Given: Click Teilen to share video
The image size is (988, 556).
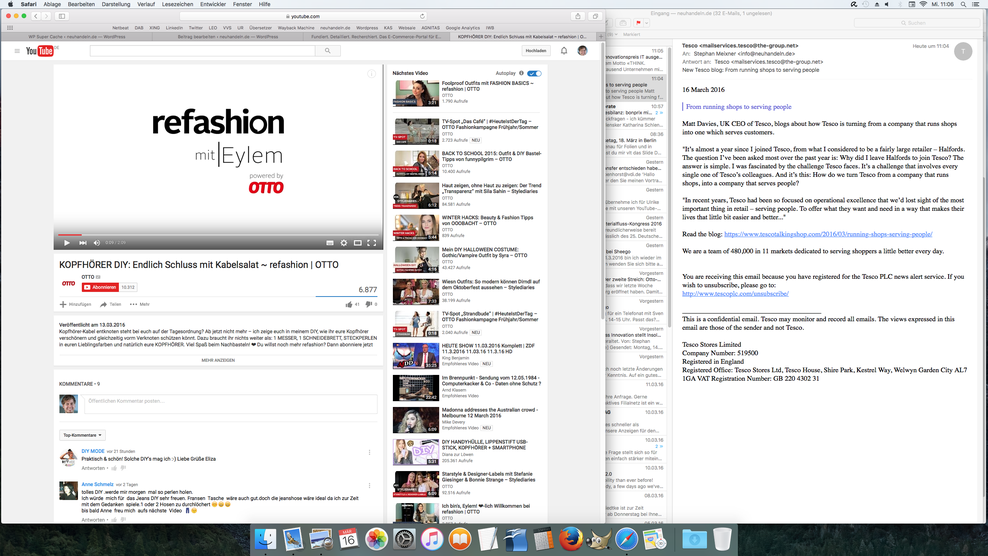Looking at the screenshot, I should coord(110,304).
